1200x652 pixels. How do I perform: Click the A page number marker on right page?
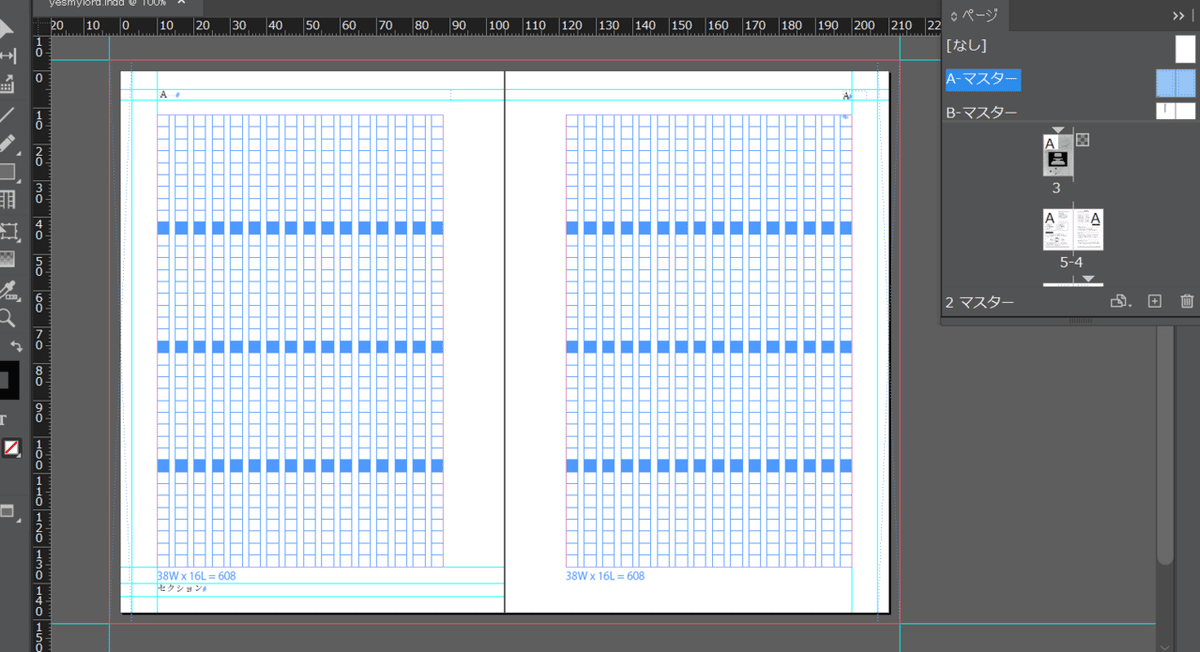(x=847, y=96)
